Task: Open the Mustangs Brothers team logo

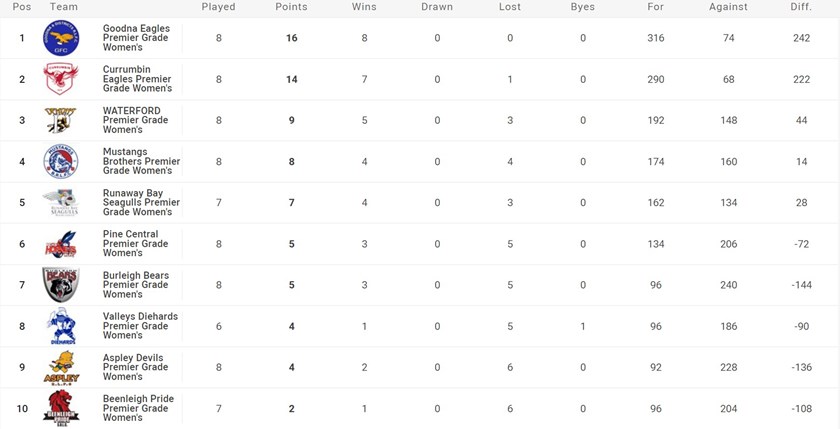Action: click(59, 162)
